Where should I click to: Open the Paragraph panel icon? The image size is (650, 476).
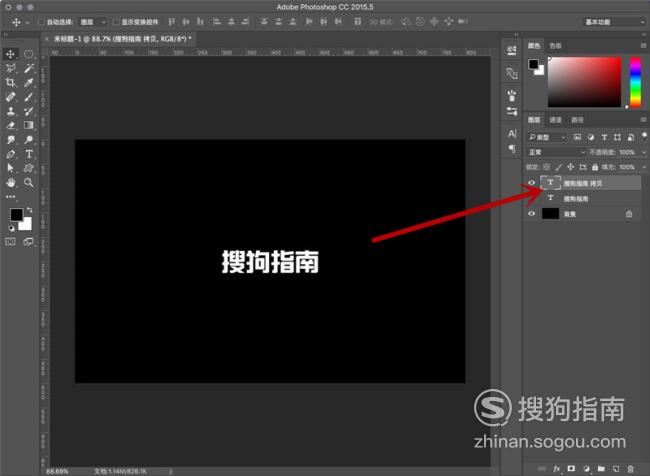click(512, 148)
